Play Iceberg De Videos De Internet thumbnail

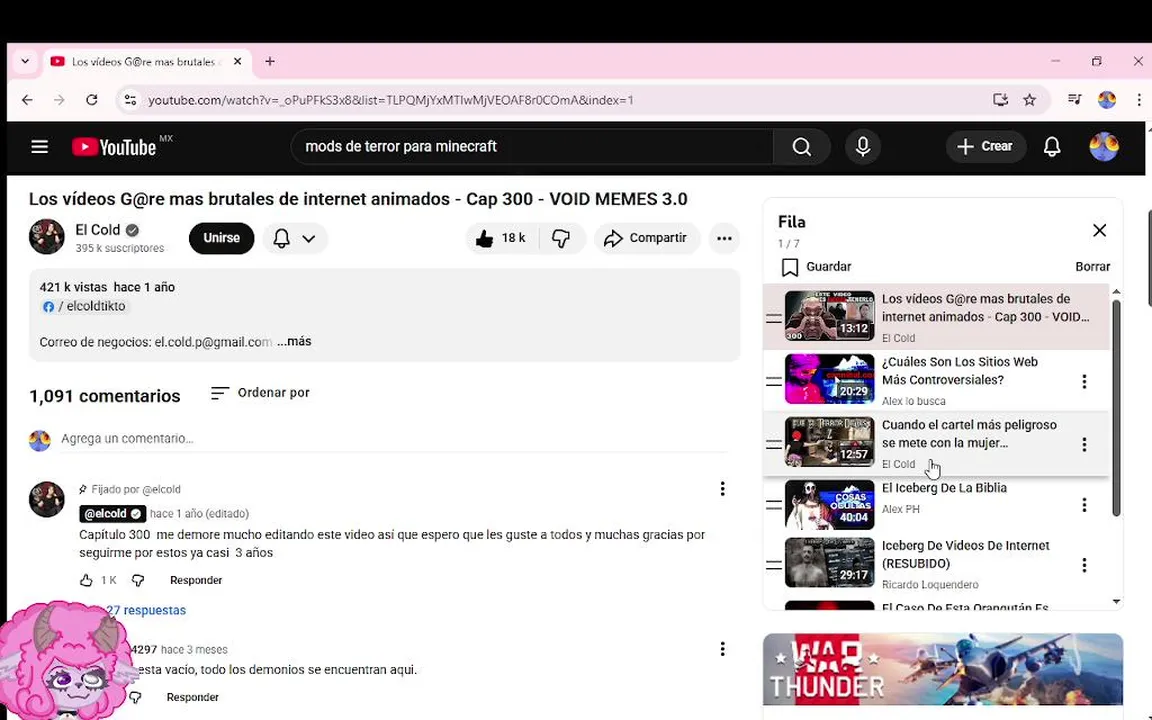coord(829,563)
